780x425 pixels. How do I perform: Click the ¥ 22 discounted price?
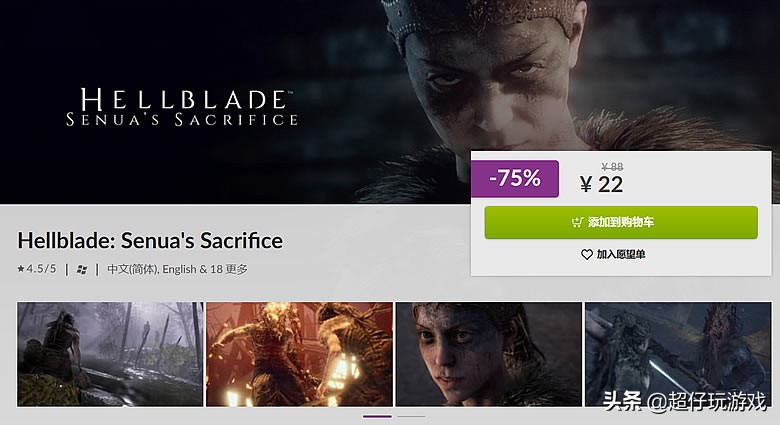tap(601, 184)
